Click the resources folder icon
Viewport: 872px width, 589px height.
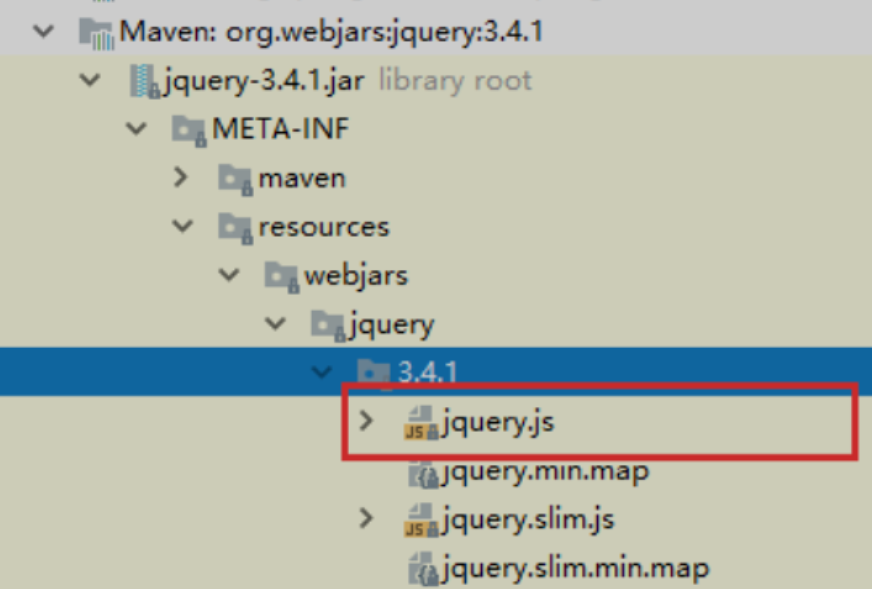(236, 228)
